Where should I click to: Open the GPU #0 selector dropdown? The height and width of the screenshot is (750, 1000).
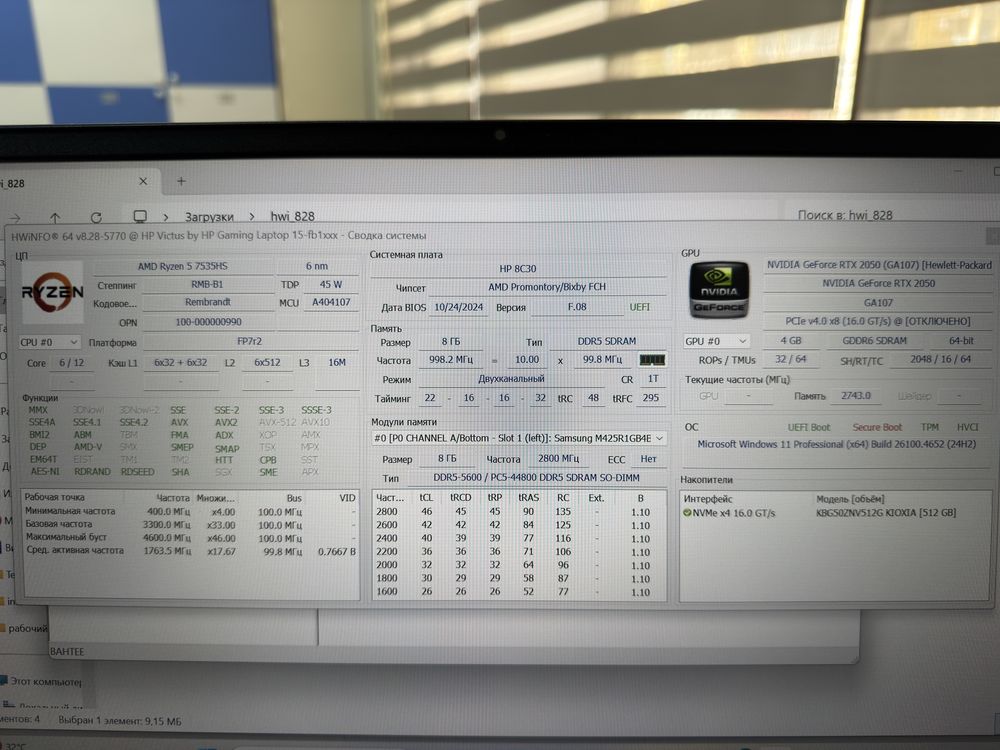tap(716, 341)
